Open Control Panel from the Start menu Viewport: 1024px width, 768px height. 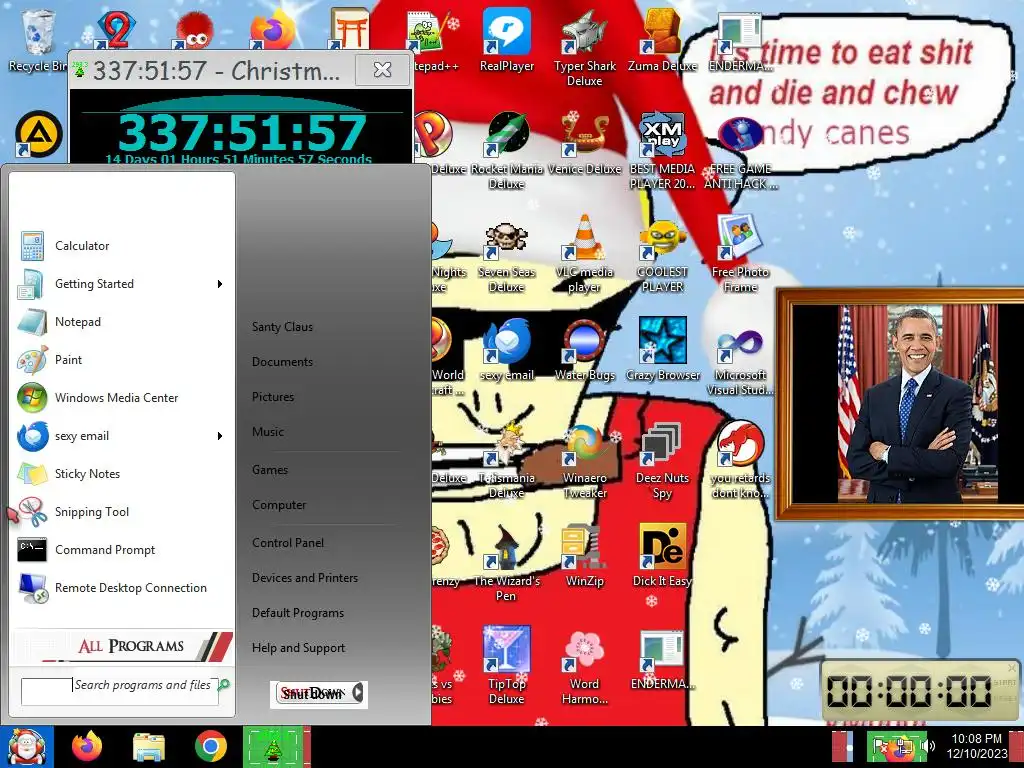[x=288, y=543]
